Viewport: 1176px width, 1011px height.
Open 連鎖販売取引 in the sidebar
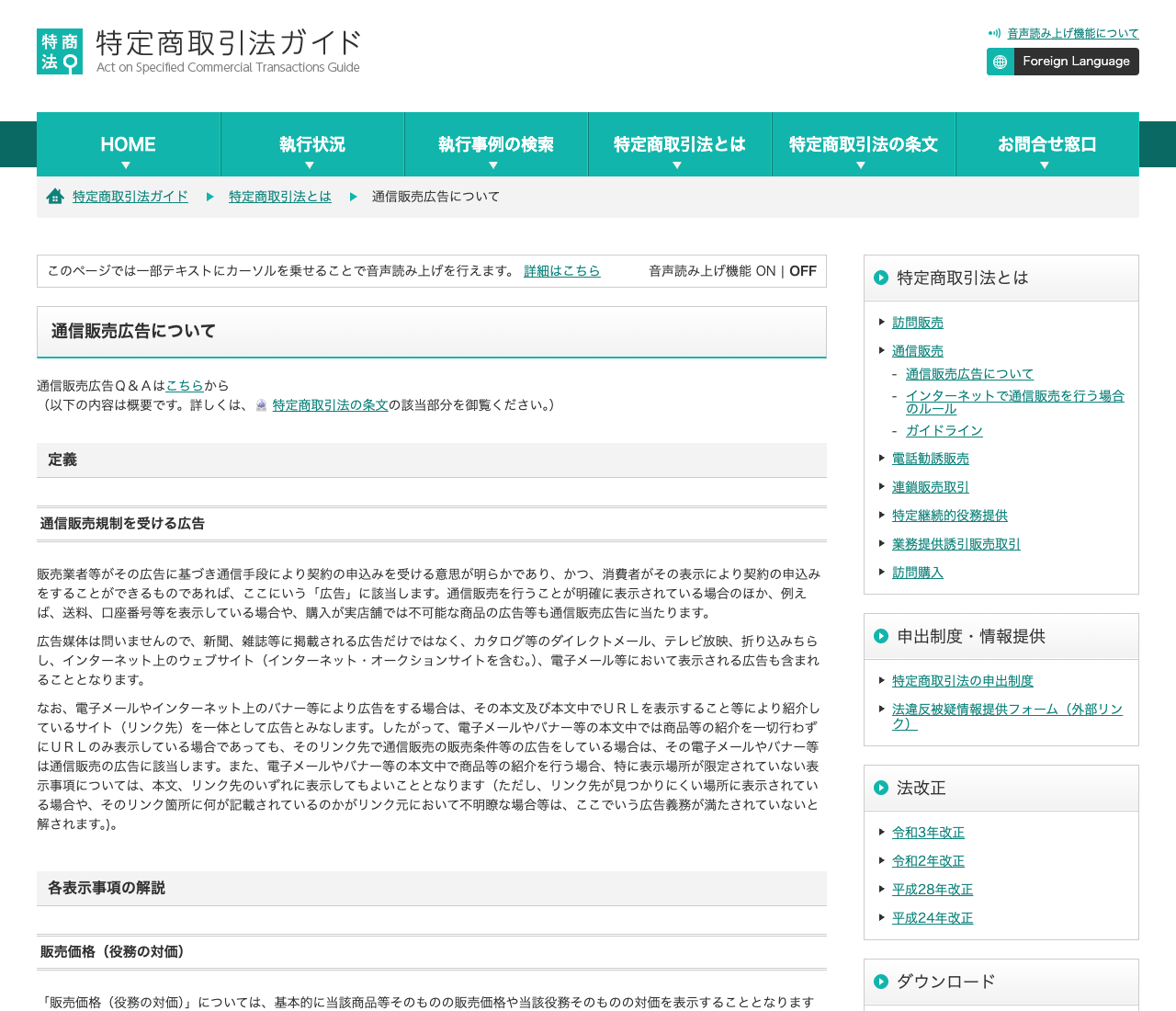click(x=931, y=487)
